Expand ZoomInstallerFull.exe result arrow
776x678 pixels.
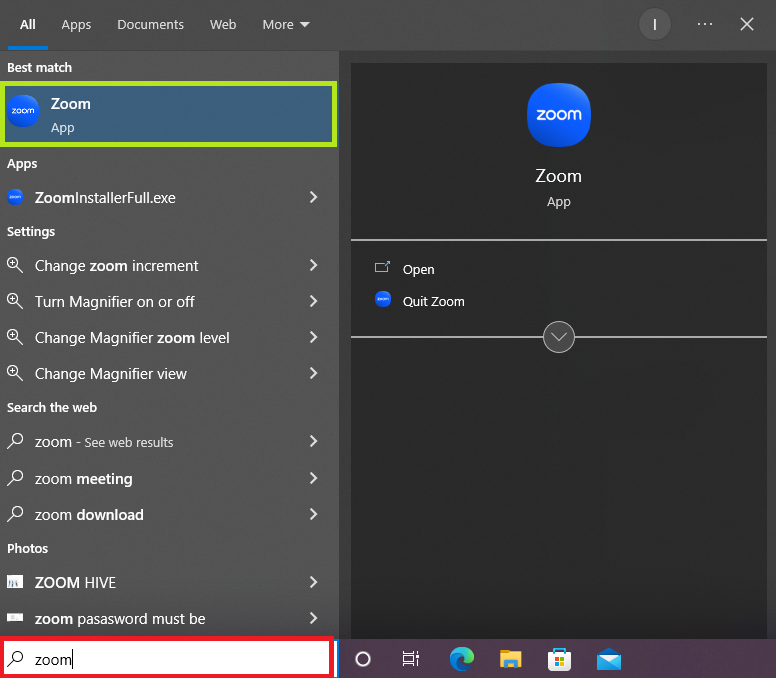[313, 197]
